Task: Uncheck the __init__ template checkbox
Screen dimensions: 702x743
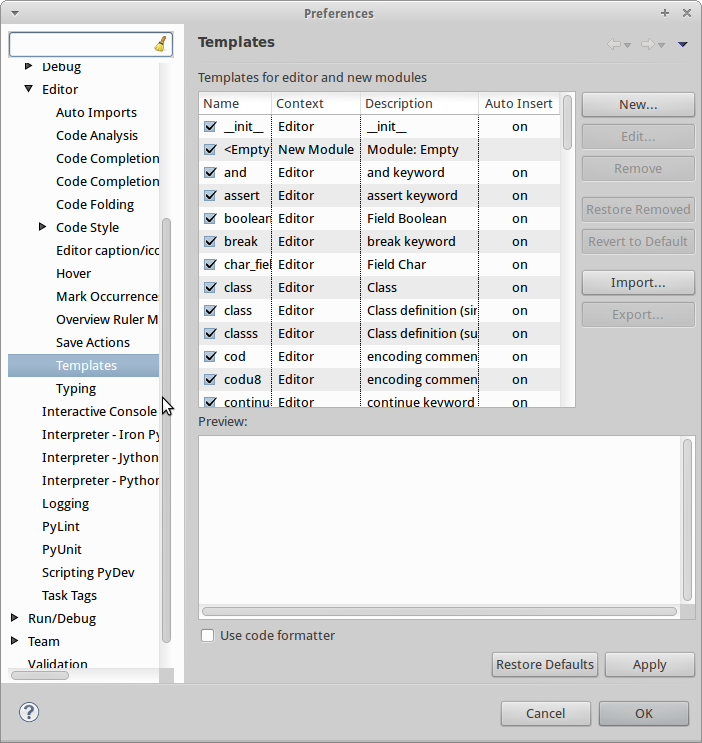Action: click(210, 127)
